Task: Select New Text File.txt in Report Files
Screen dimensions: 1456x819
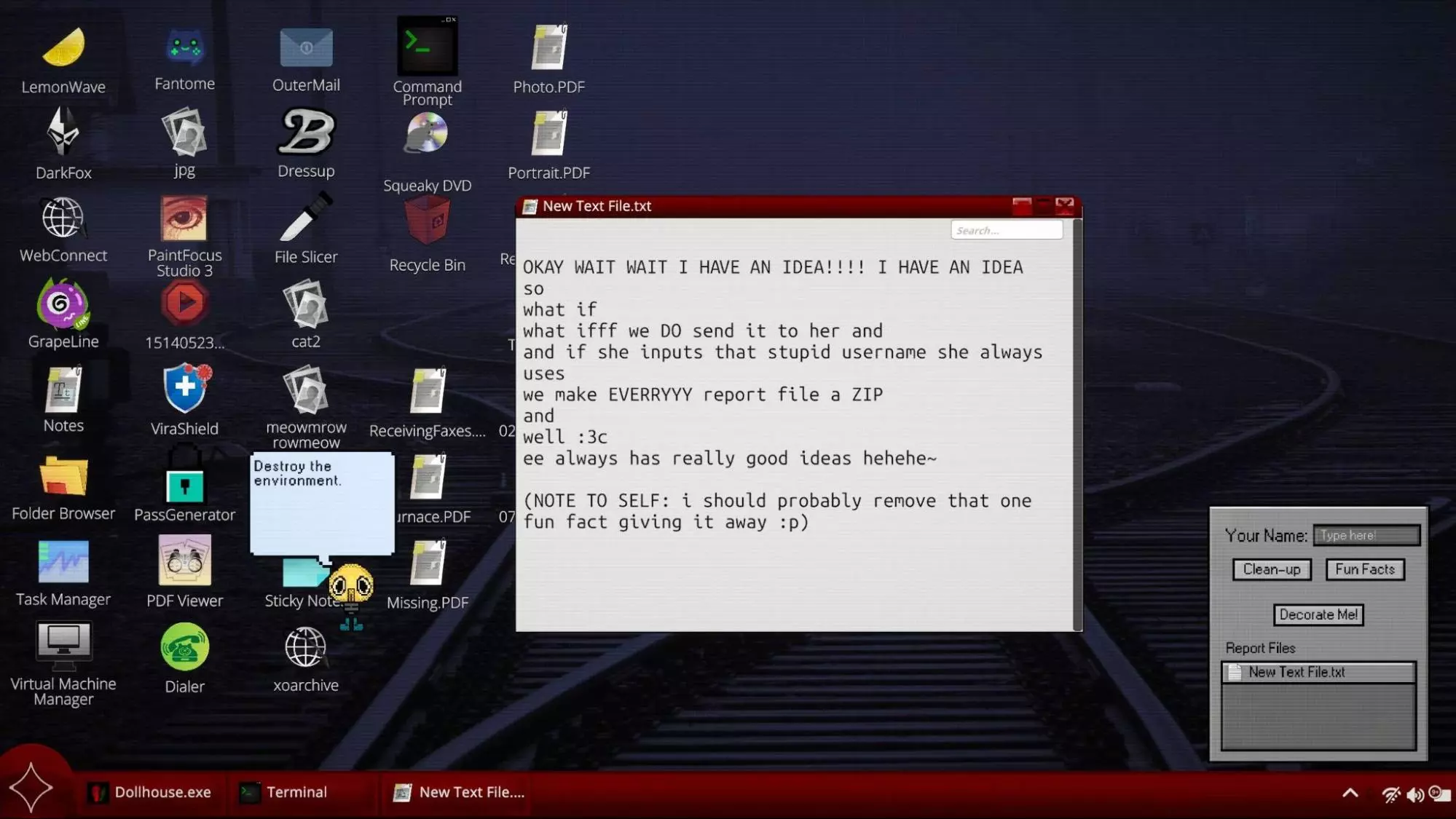Action: pos(1296,672)
